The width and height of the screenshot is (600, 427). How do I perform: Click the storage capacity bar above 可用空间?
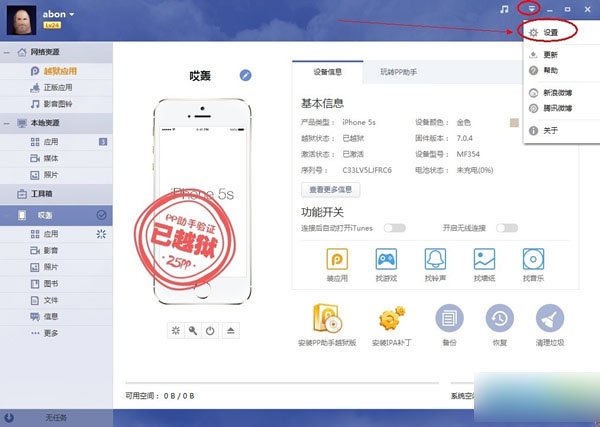282,383
